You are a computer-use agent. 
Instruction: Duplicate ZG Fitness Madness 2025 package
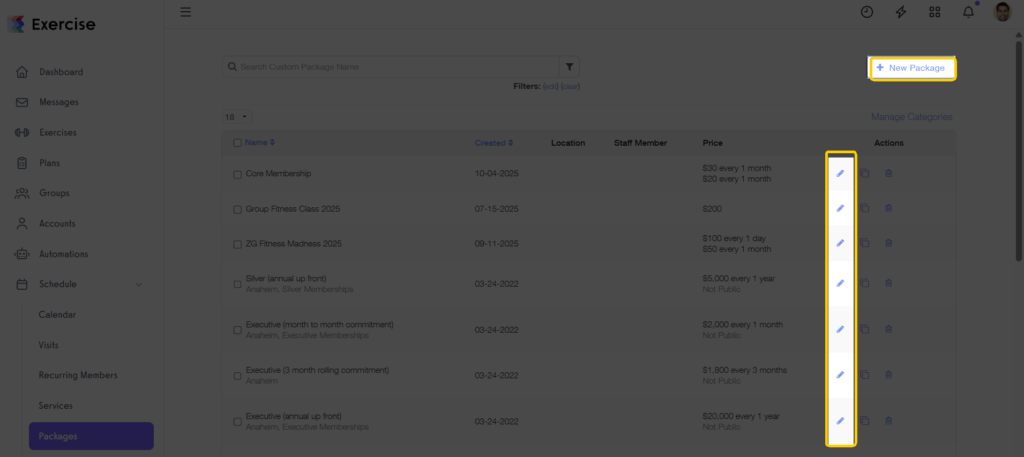[x=864, y=243]
